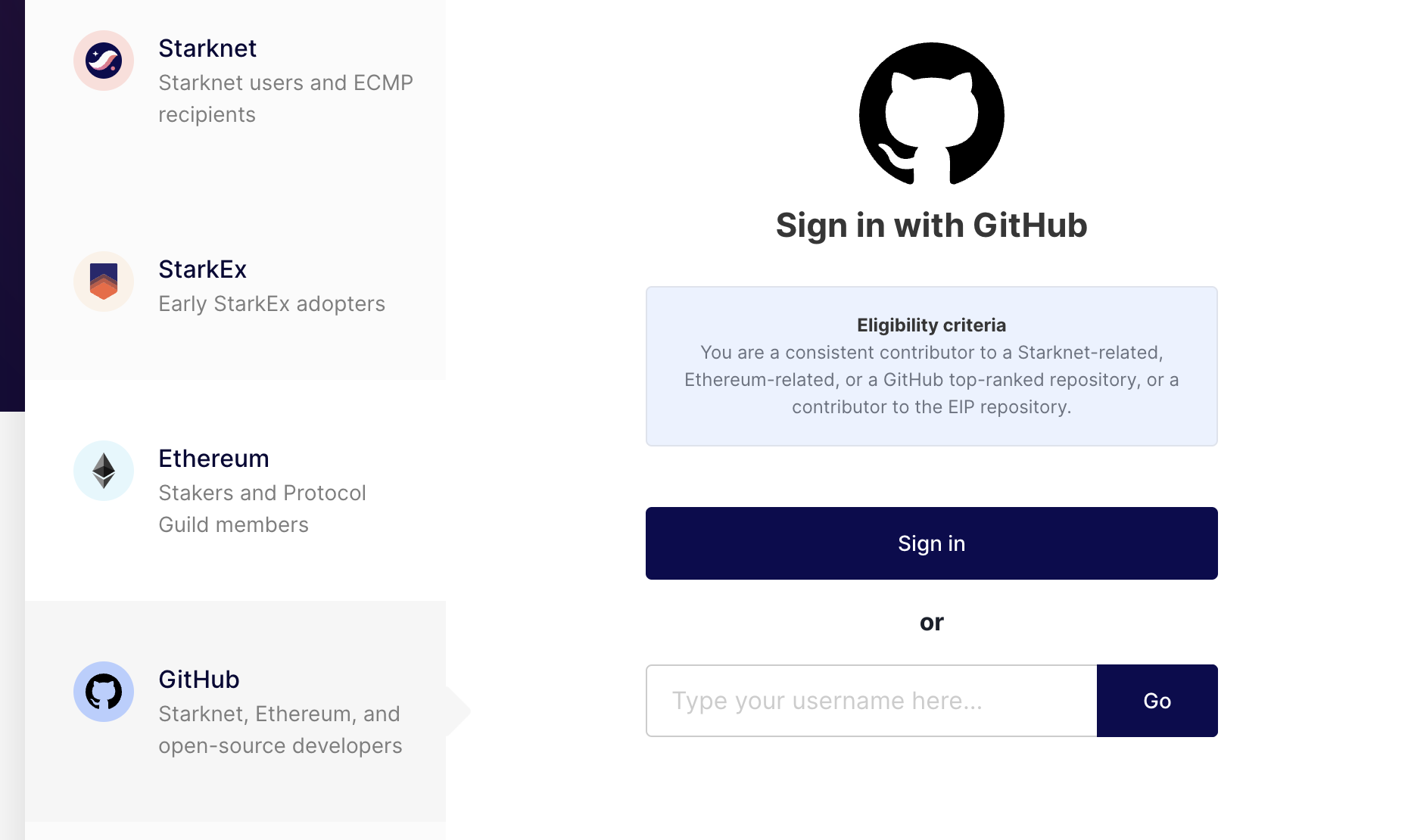Select the Ethereum tab title

coord(213,459)
